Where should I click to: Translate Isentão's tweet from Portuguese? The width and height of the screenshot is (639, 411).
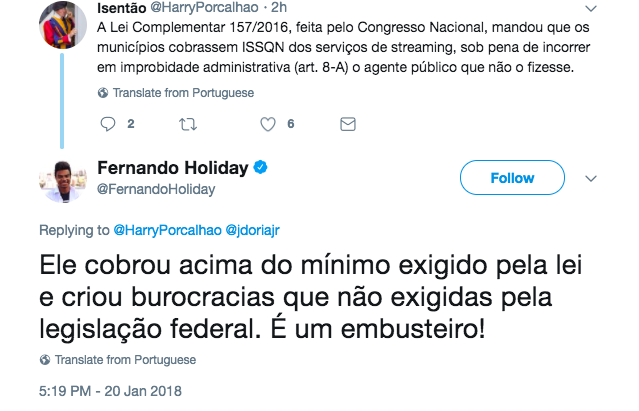[x=183, y=93]
